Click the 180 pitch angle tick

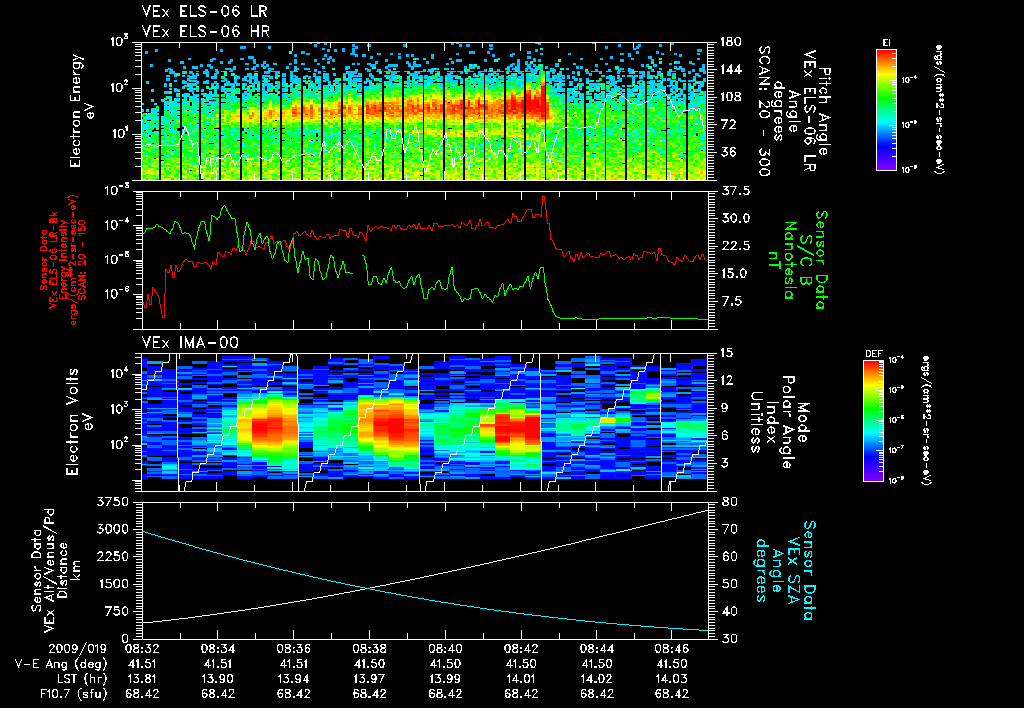coord(730,42)
